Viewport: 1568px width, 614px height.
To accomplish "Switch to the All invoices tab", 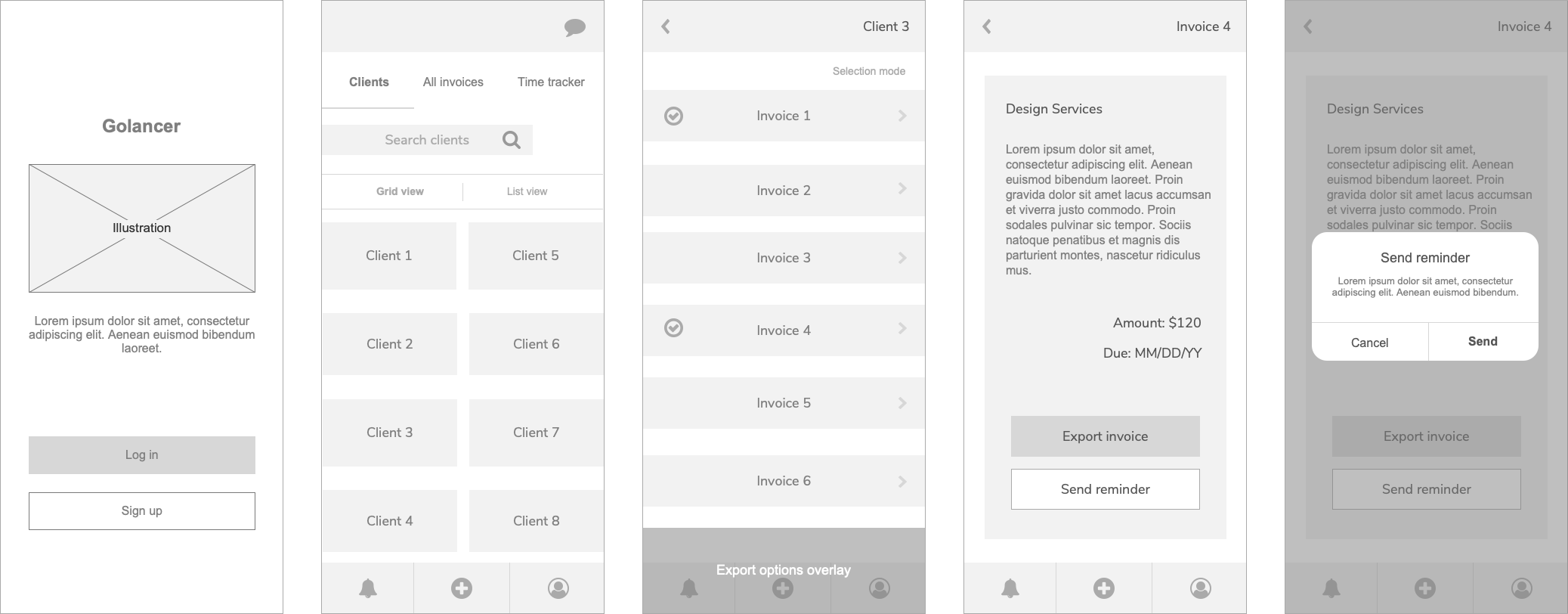I will click(x=453, y=82).
